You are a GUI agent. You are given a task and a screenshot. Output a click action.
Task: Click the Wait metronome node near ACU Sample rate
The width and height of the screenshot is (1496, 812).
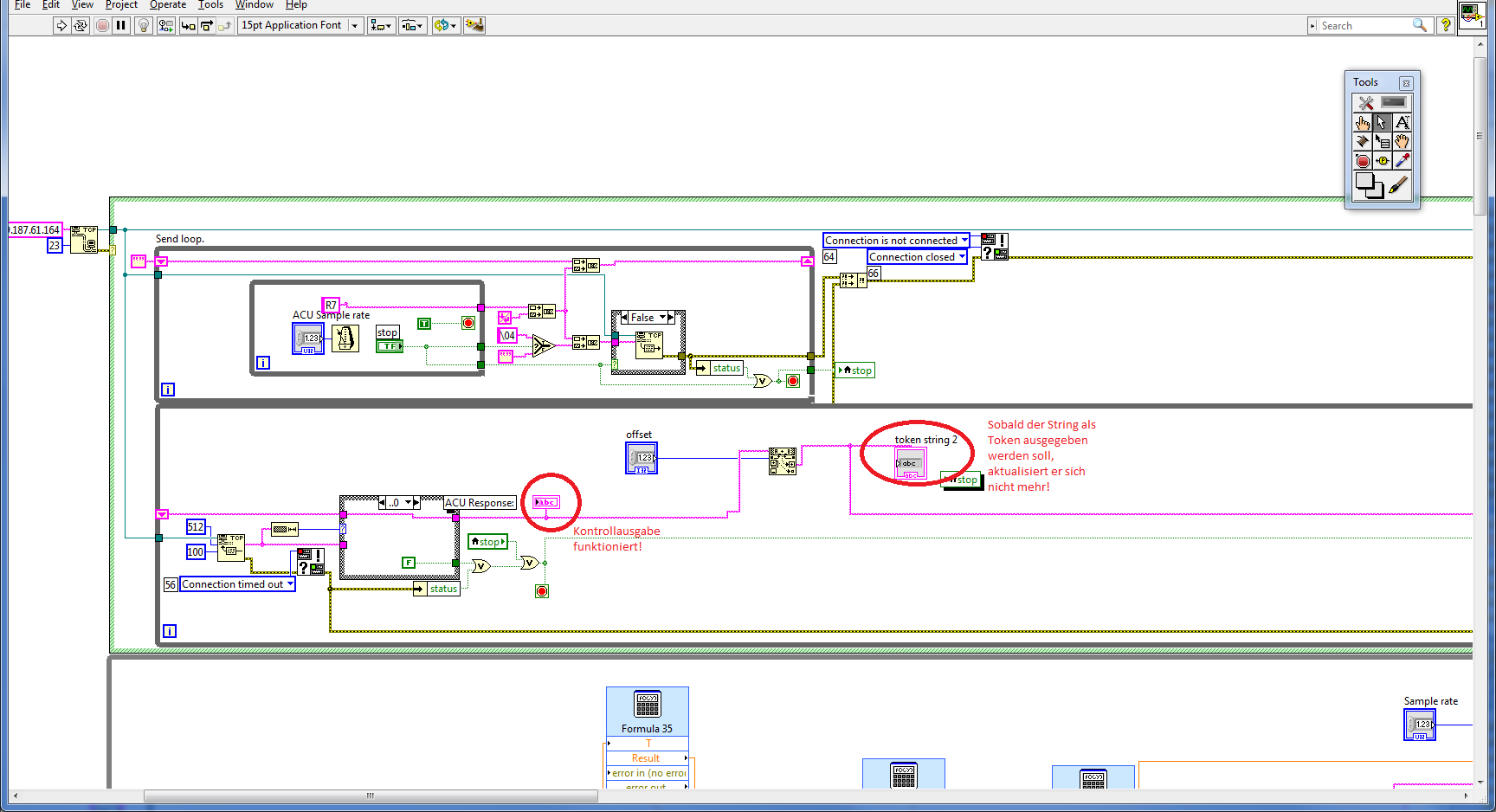345,338
